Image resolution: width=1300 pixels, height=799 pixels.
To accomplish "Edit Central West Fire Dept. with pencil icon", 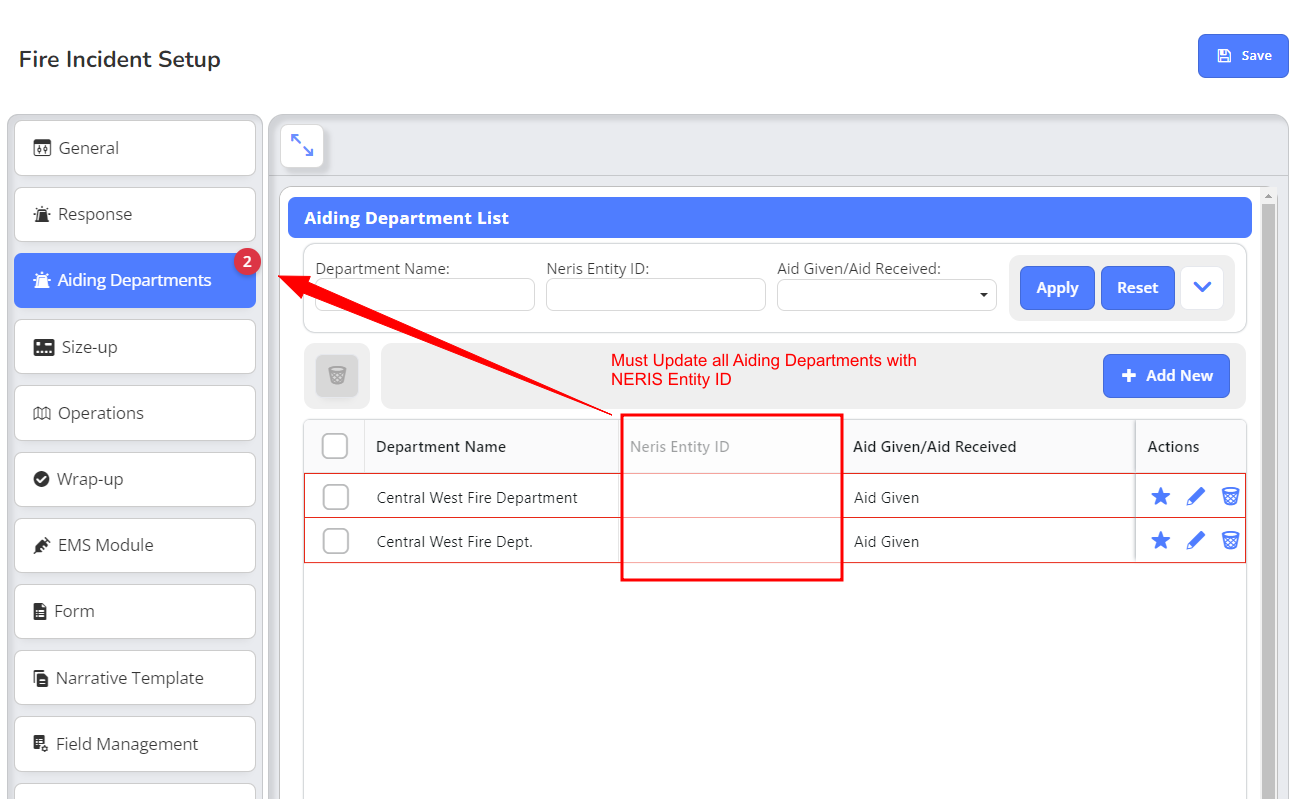I will (x=1195, y=540).
